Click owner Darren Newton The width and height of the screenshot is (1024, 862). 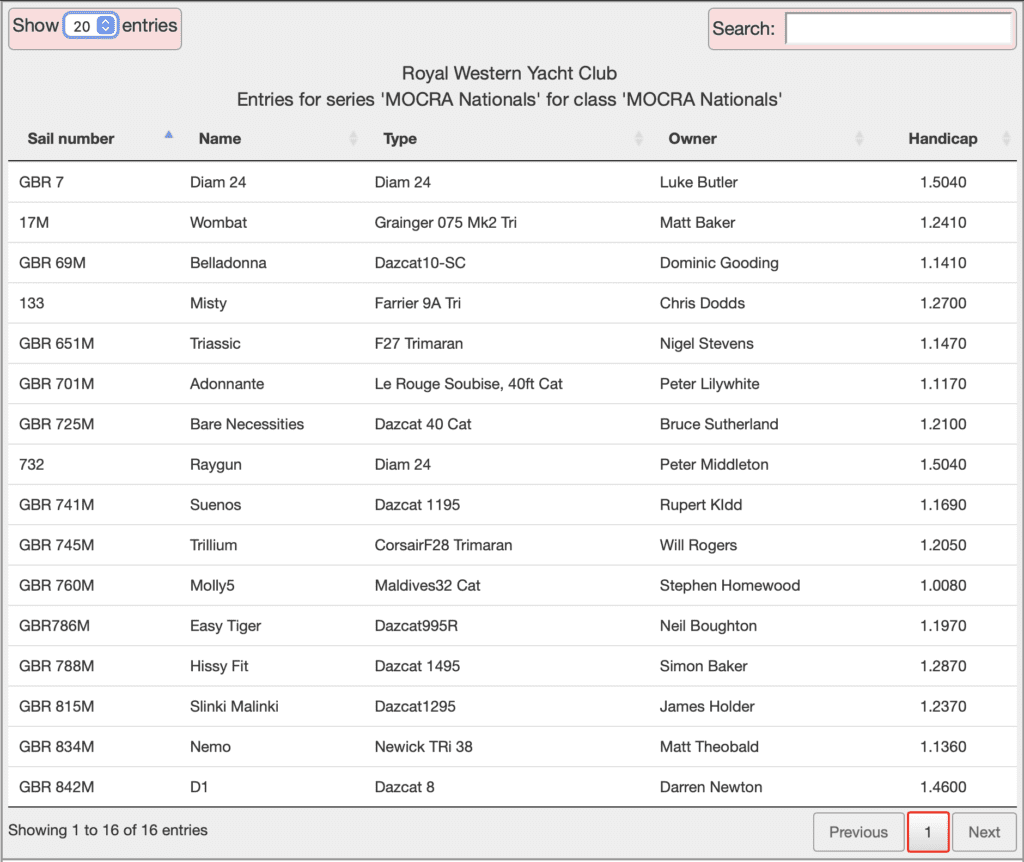(x=711, y=788)
